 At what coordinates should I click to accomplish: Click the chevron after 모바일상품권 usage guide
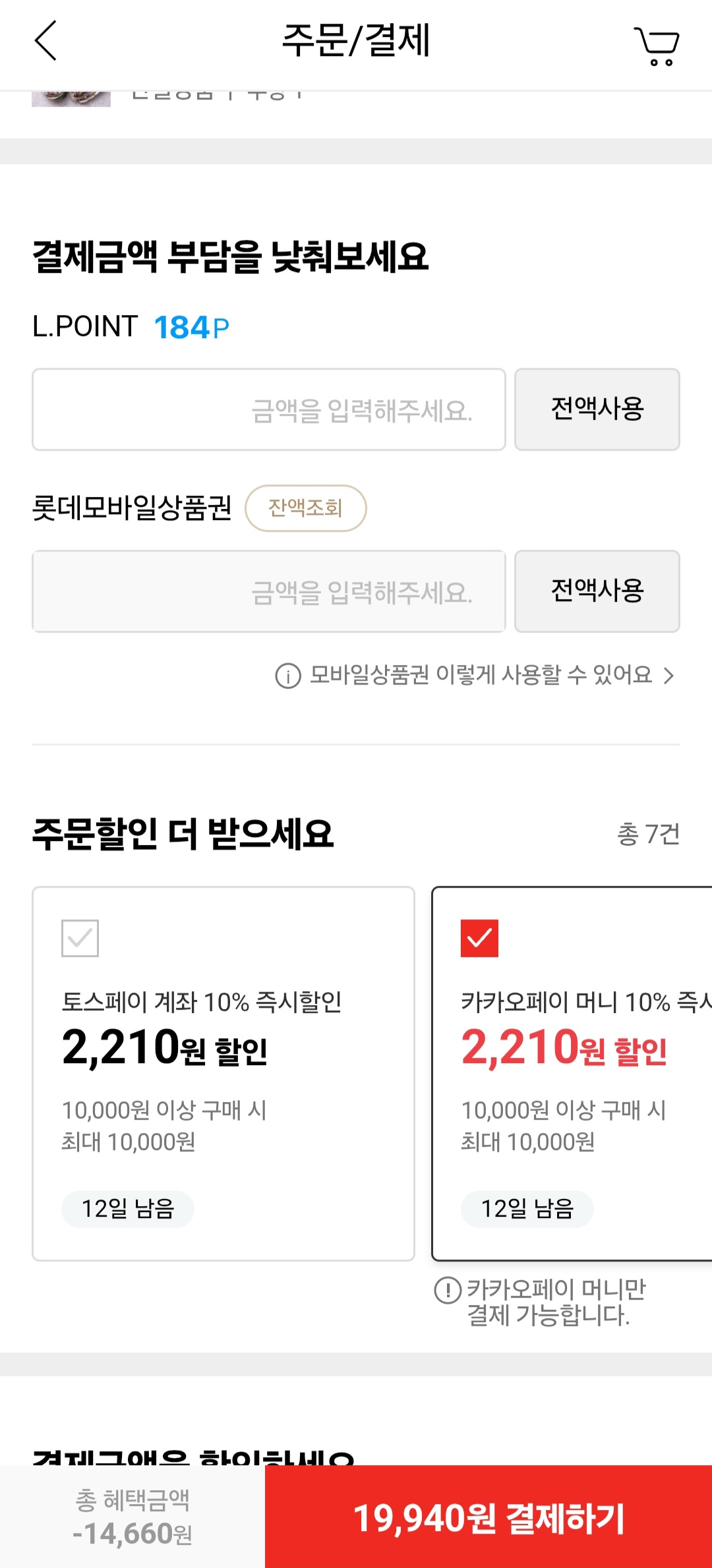pyautogui.click(x=668, y=676)
